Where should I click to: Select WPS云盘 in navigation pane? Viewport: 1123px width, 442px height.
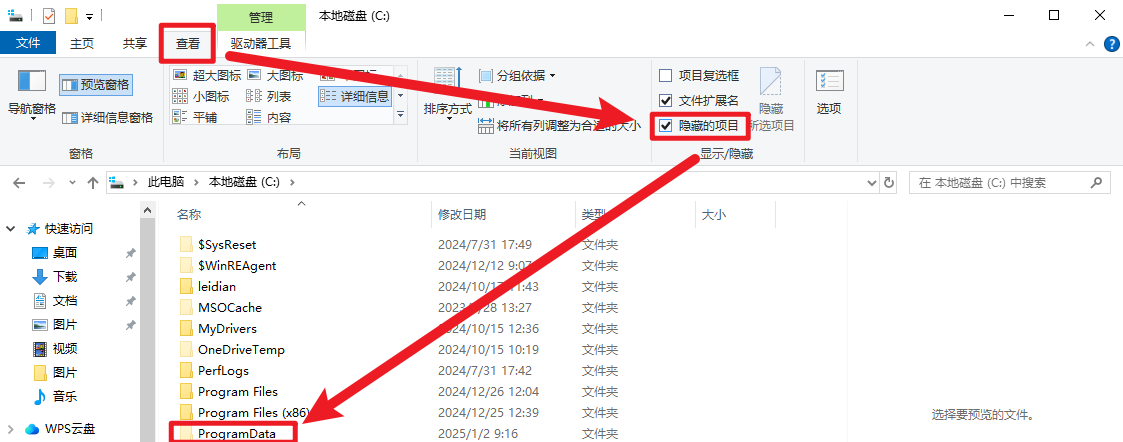pyautogui.click(x=69, y=429)
